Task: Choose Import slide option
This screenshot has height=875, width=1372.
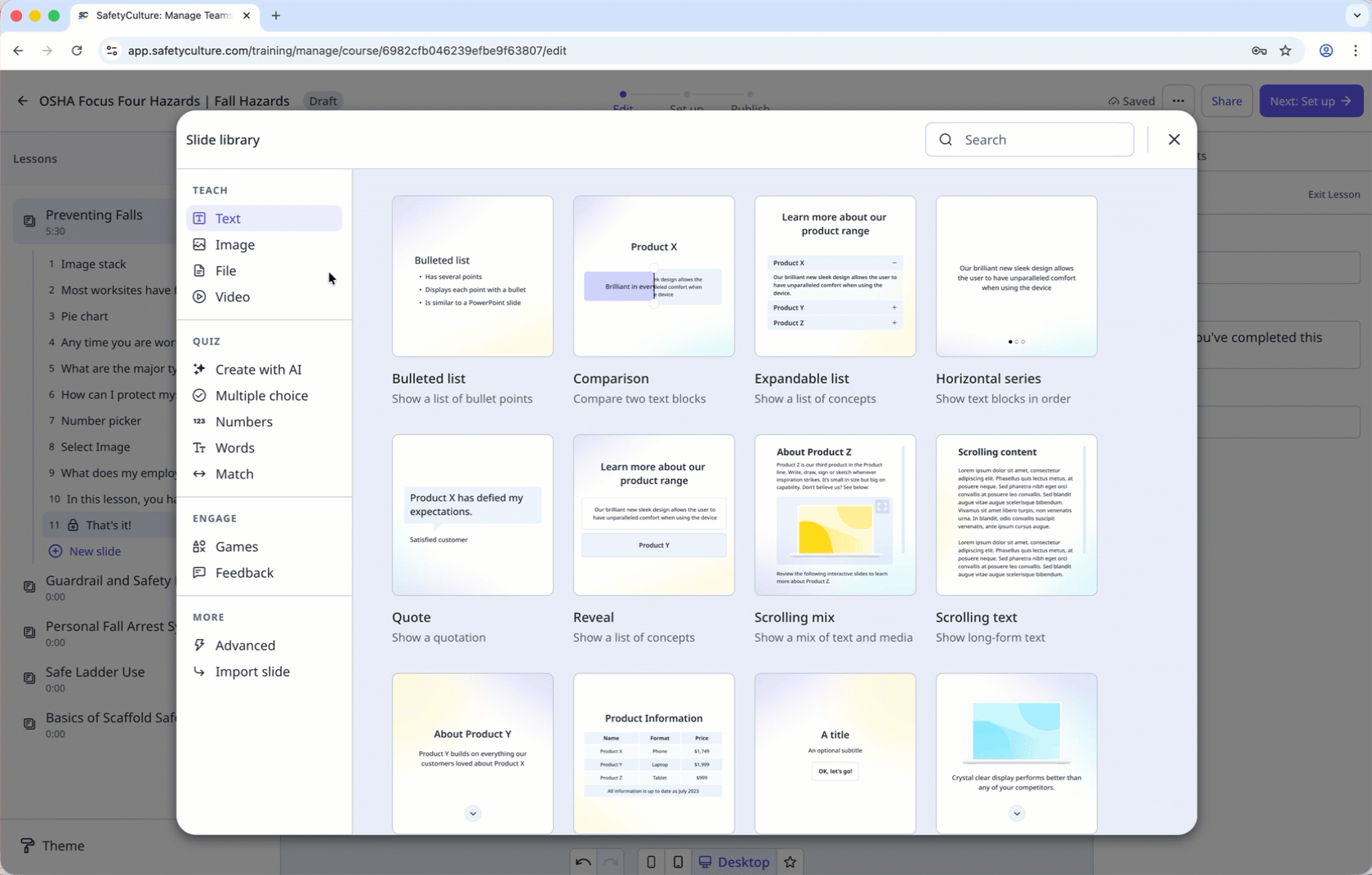Action: pos(264,671)
